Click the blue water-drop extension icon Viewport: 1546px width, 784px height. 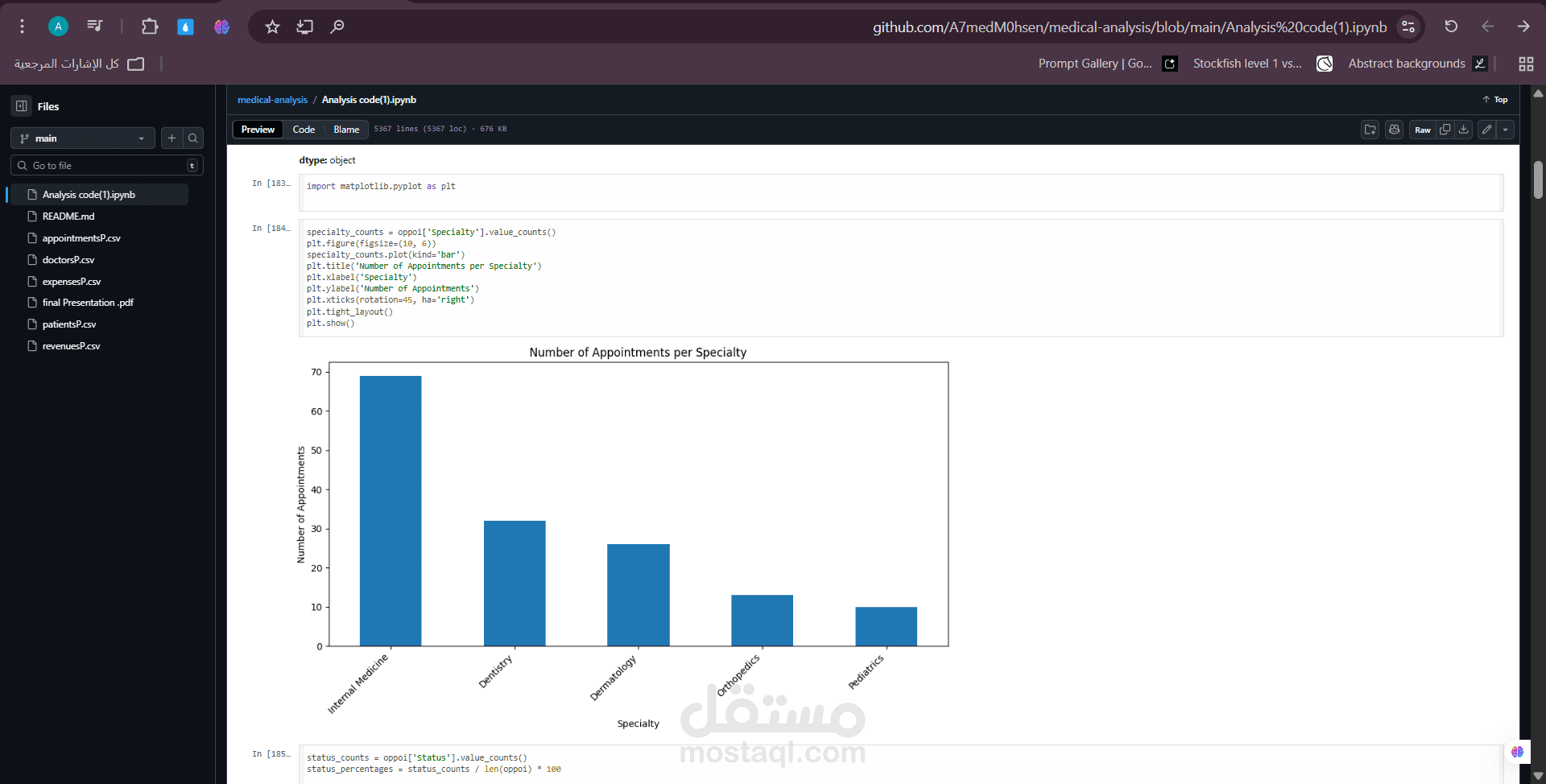click(186, 27)
